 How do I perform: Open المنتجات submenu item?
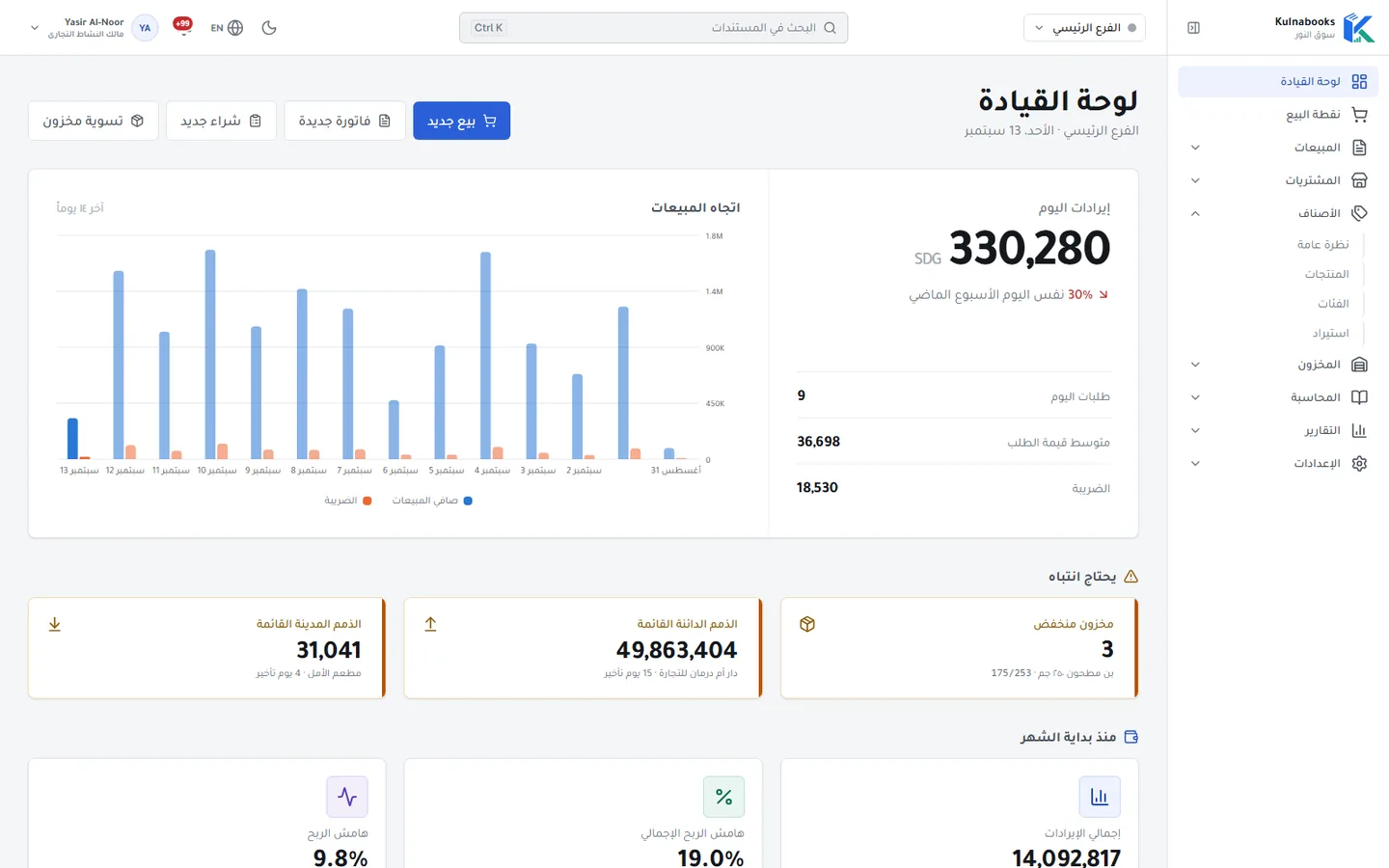(1326, 274)
